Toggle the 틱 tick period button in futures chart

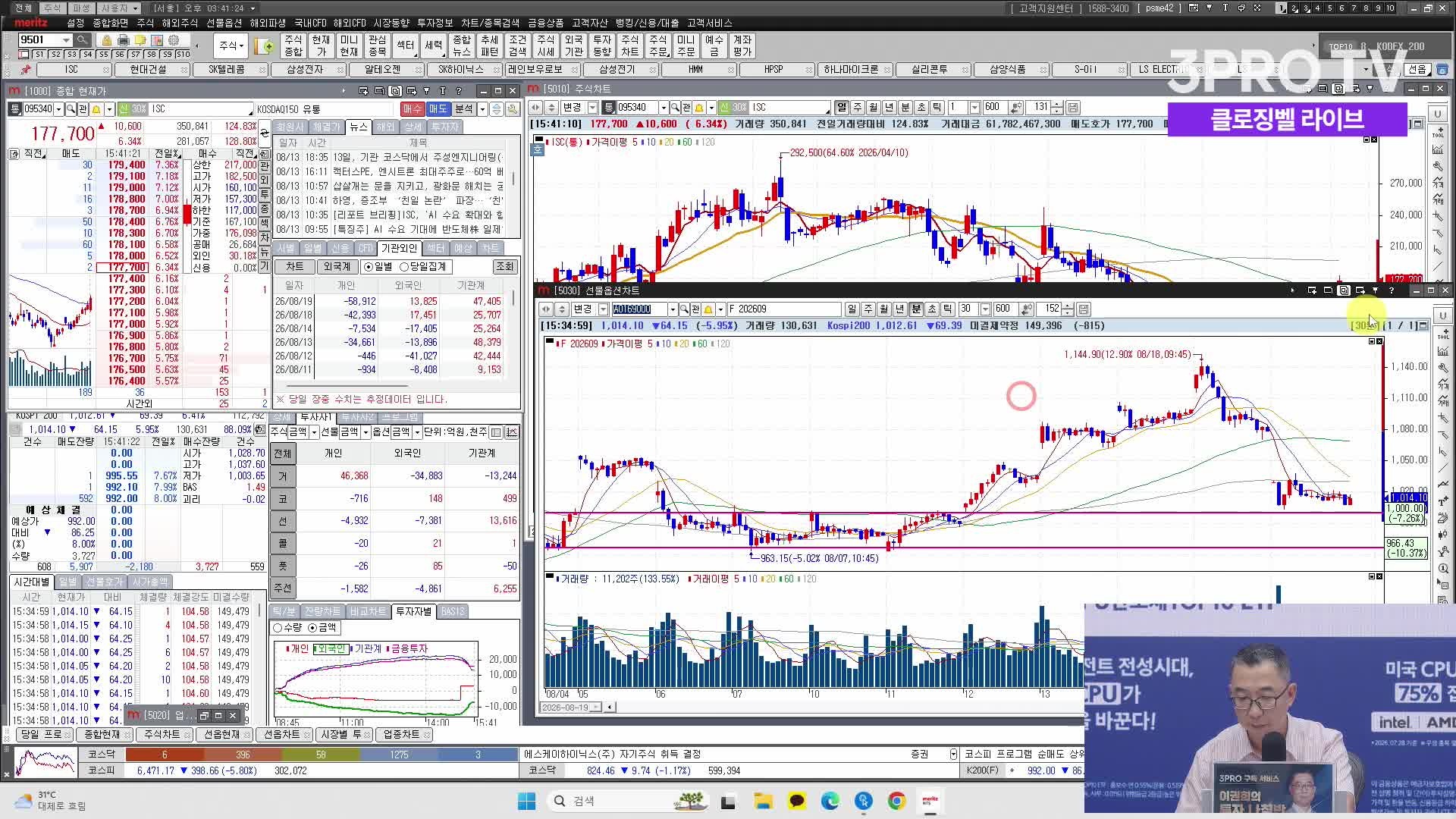point(947,309)
